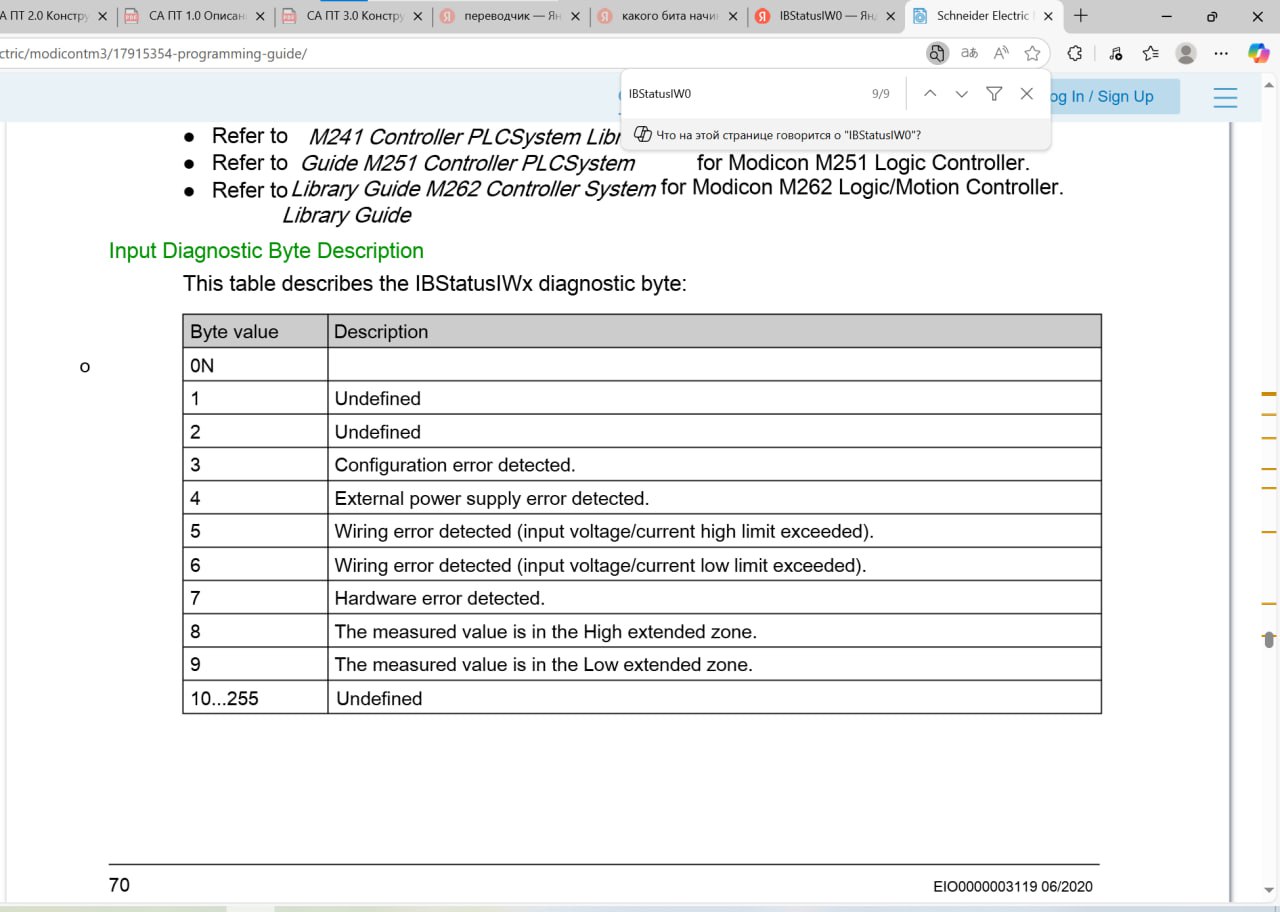Click the address bar URL text
The width and height of the screenshot is (1280, 912).
[153, 54]
